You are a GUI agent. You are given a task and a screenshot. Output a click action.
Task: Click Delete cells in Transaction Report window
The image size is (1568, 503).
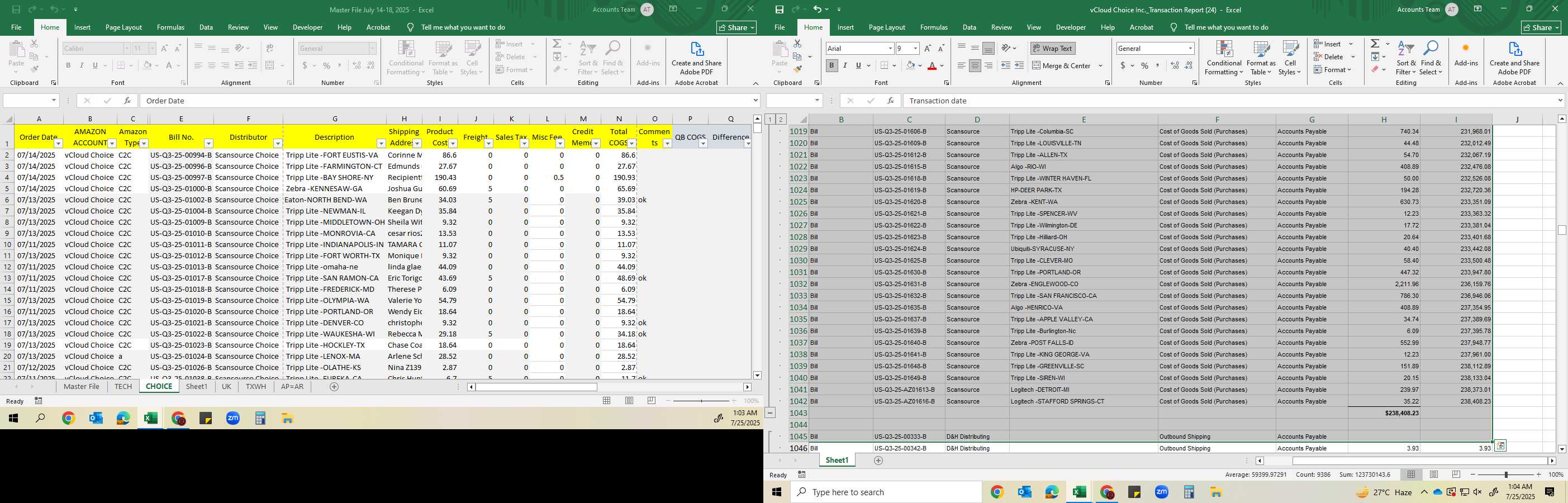click(x=1329, y=56)
